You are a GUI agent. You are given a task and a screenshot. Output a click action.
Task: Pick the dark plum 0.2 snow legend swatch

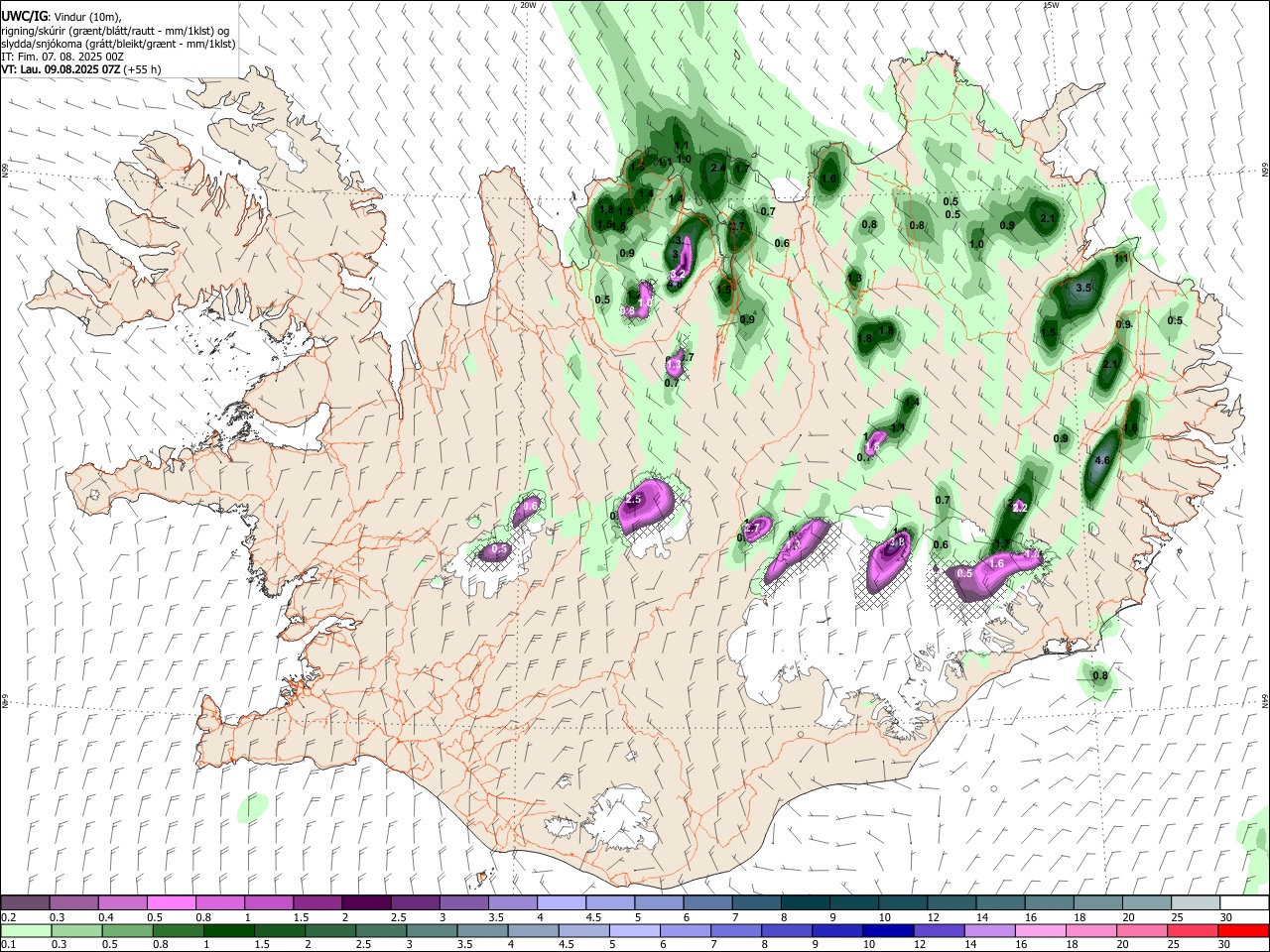pos(25,903)
